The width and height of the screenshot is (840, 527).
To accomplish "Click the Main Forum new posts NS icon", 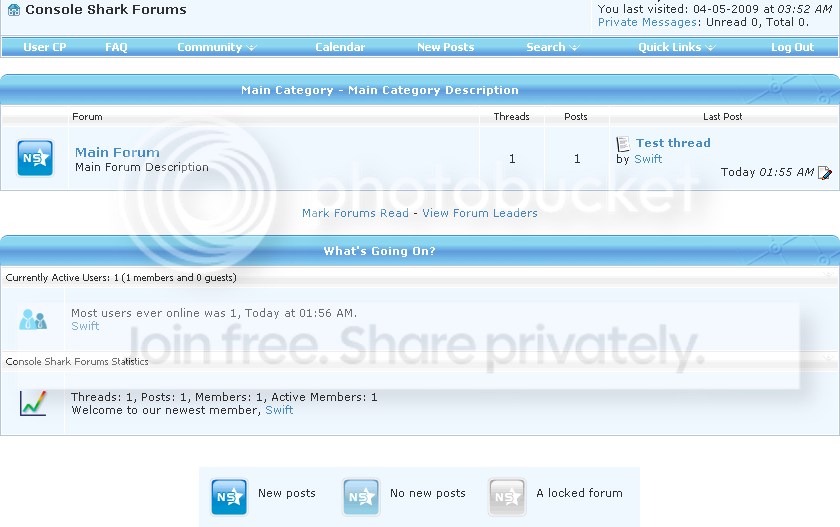I will click(35, 158).
